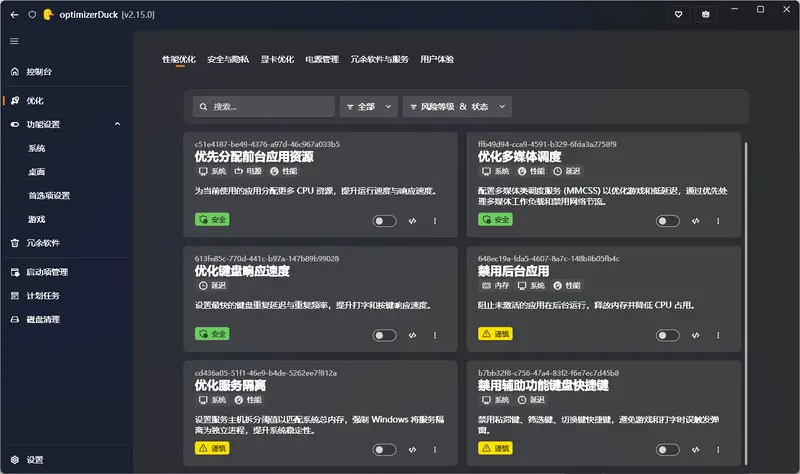The height and width of the screenshot is (474, 800).
Task: Open more options for 禁用后台应用
Action: (x=718, y=335)
